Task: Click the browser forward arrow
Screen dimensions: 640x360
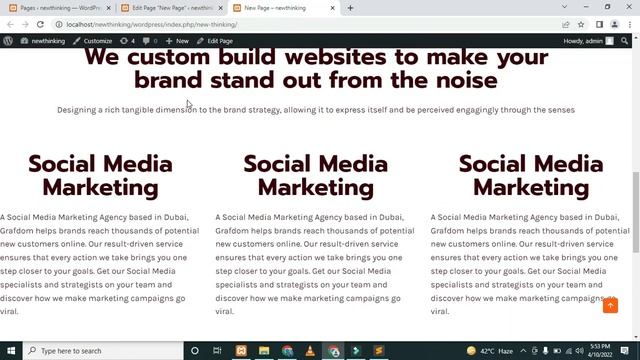Action: (x=25, y=24)
